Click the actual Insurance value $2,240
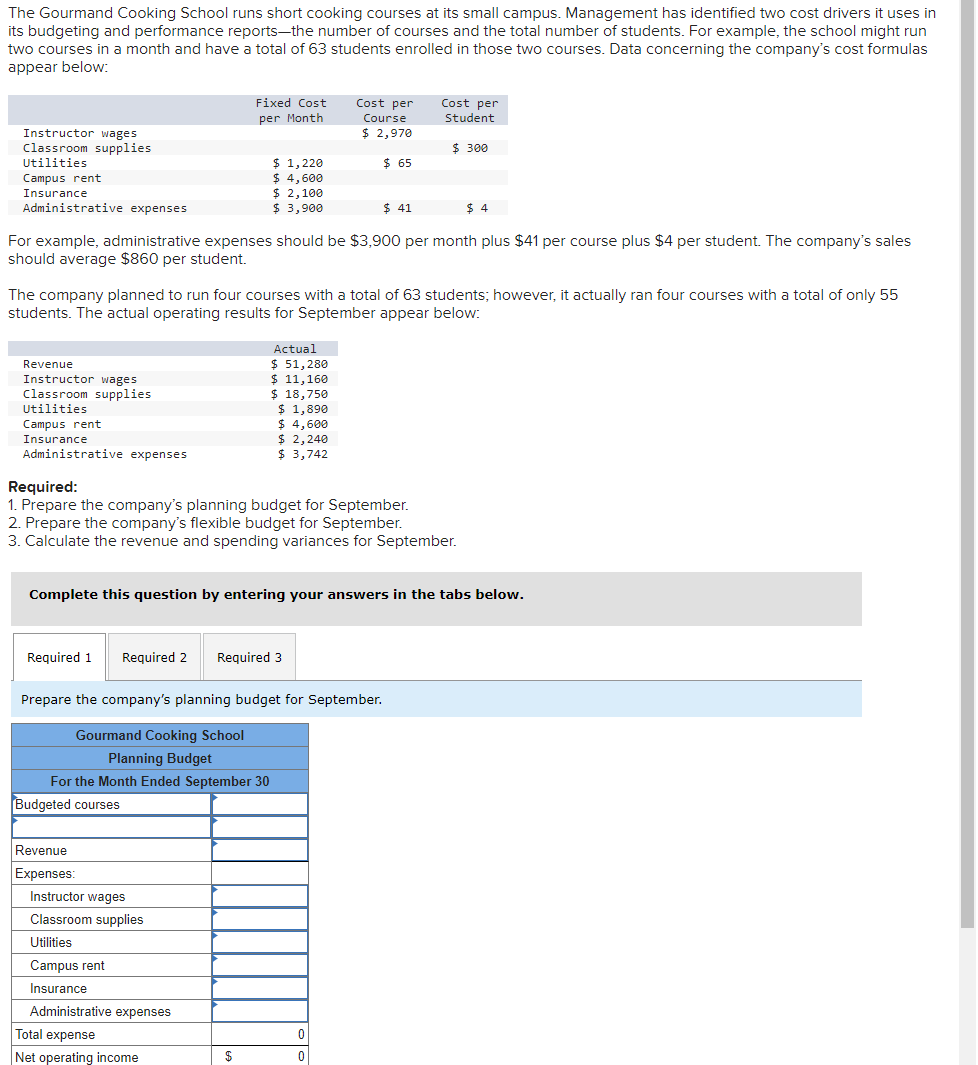The width and height of the screenshot is (978, 1065). [303, 439]
